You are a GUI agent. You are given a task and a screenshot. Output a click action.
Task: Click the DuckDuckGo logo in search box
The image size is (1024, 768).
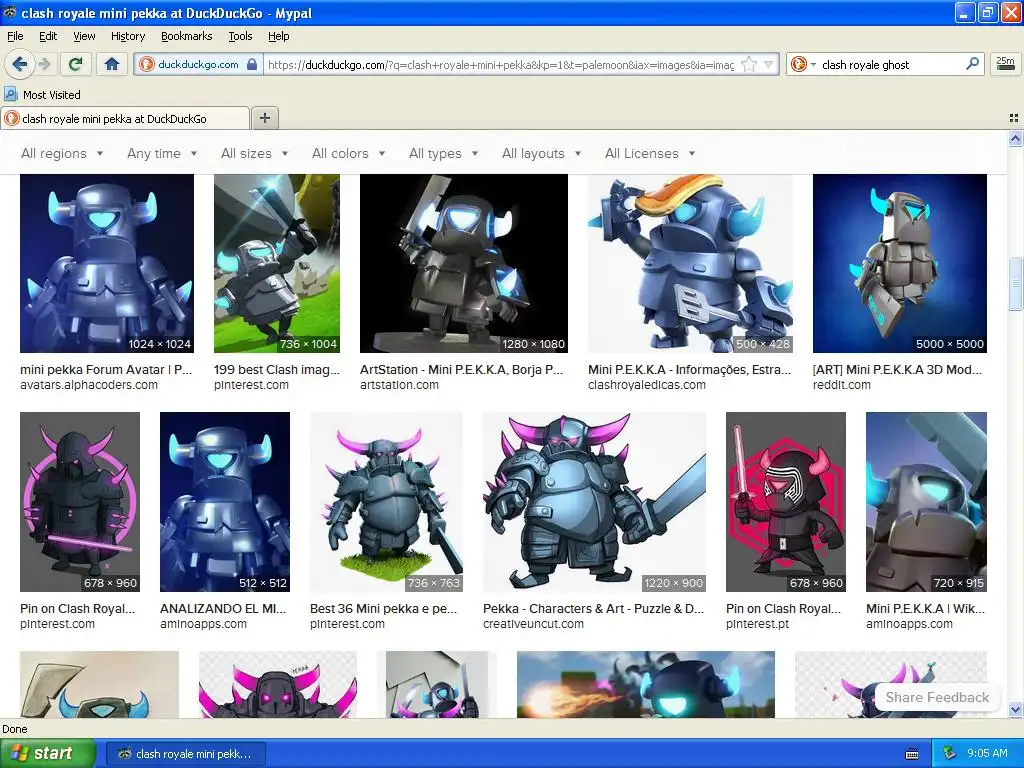click(x=798, y=64)
